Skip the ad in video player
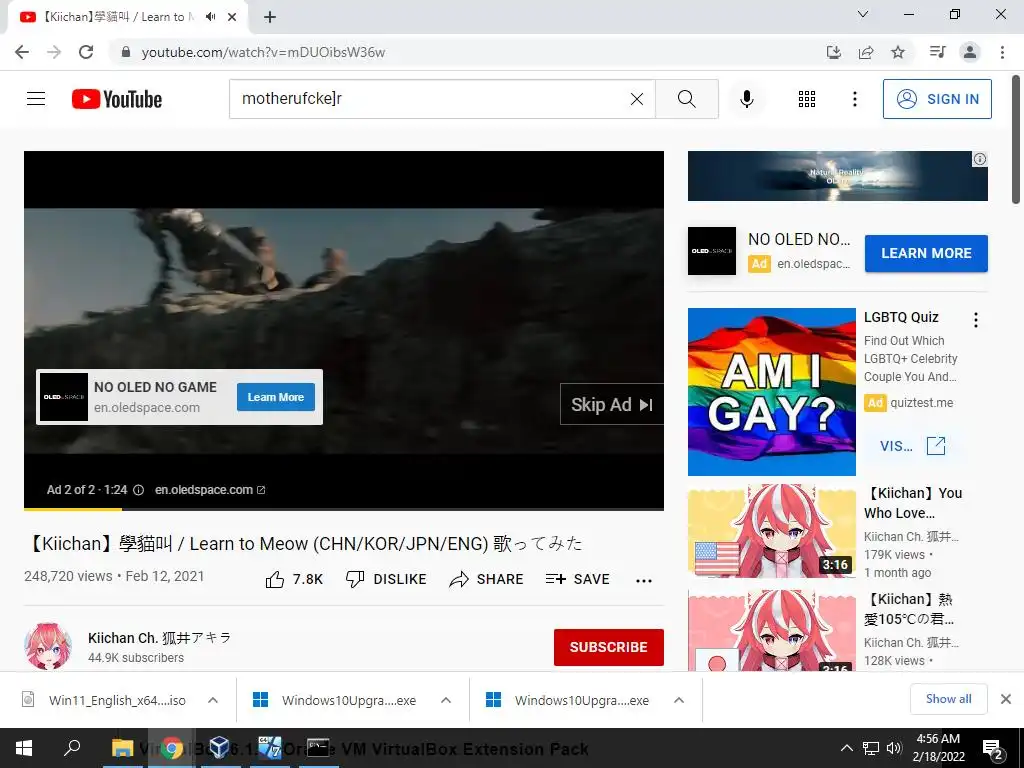Image resolution: width=1024 pixels, height=768 pixels. pos(611,405)
